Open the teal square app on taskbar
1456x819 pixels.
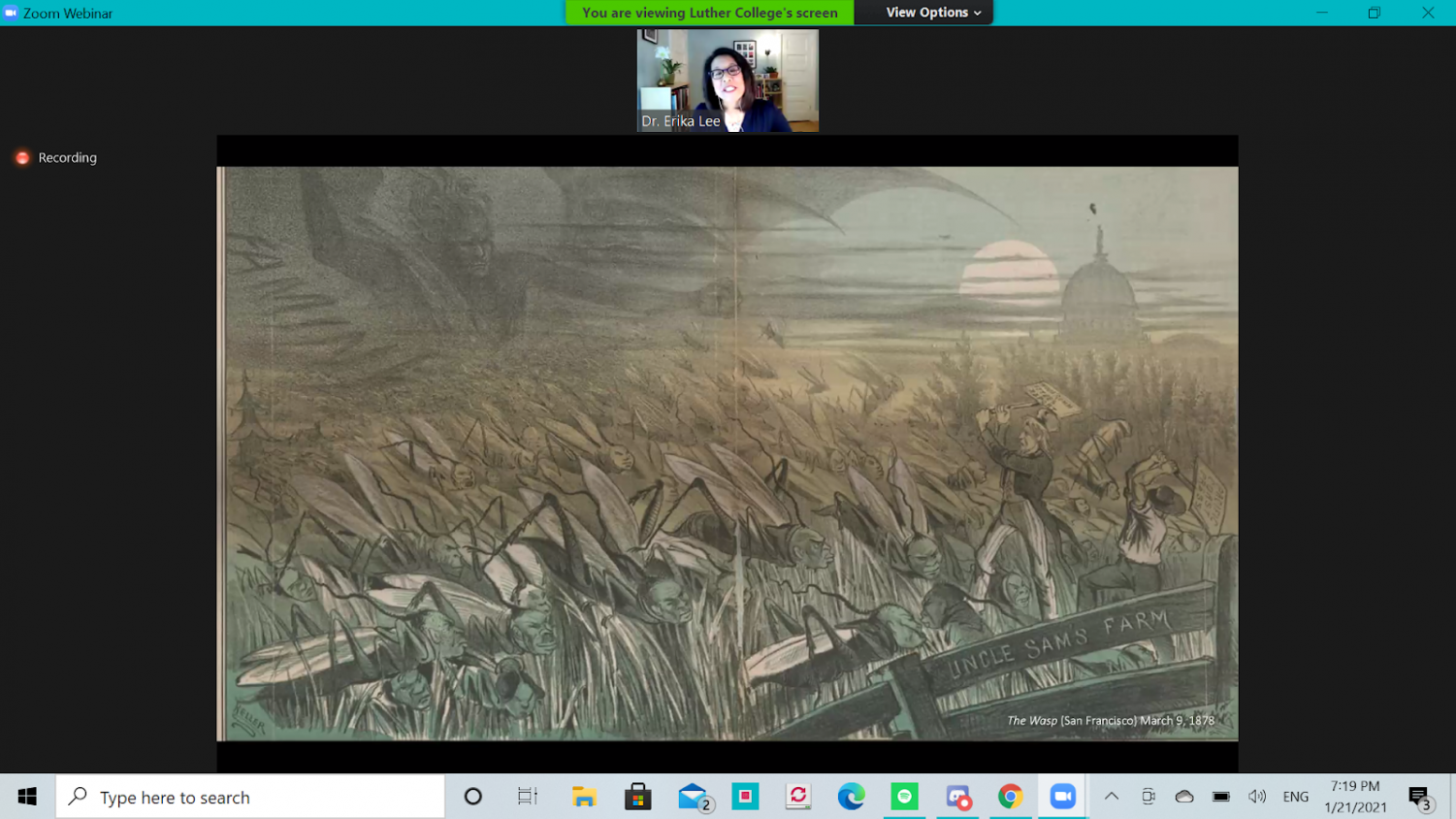click(745, 797)
